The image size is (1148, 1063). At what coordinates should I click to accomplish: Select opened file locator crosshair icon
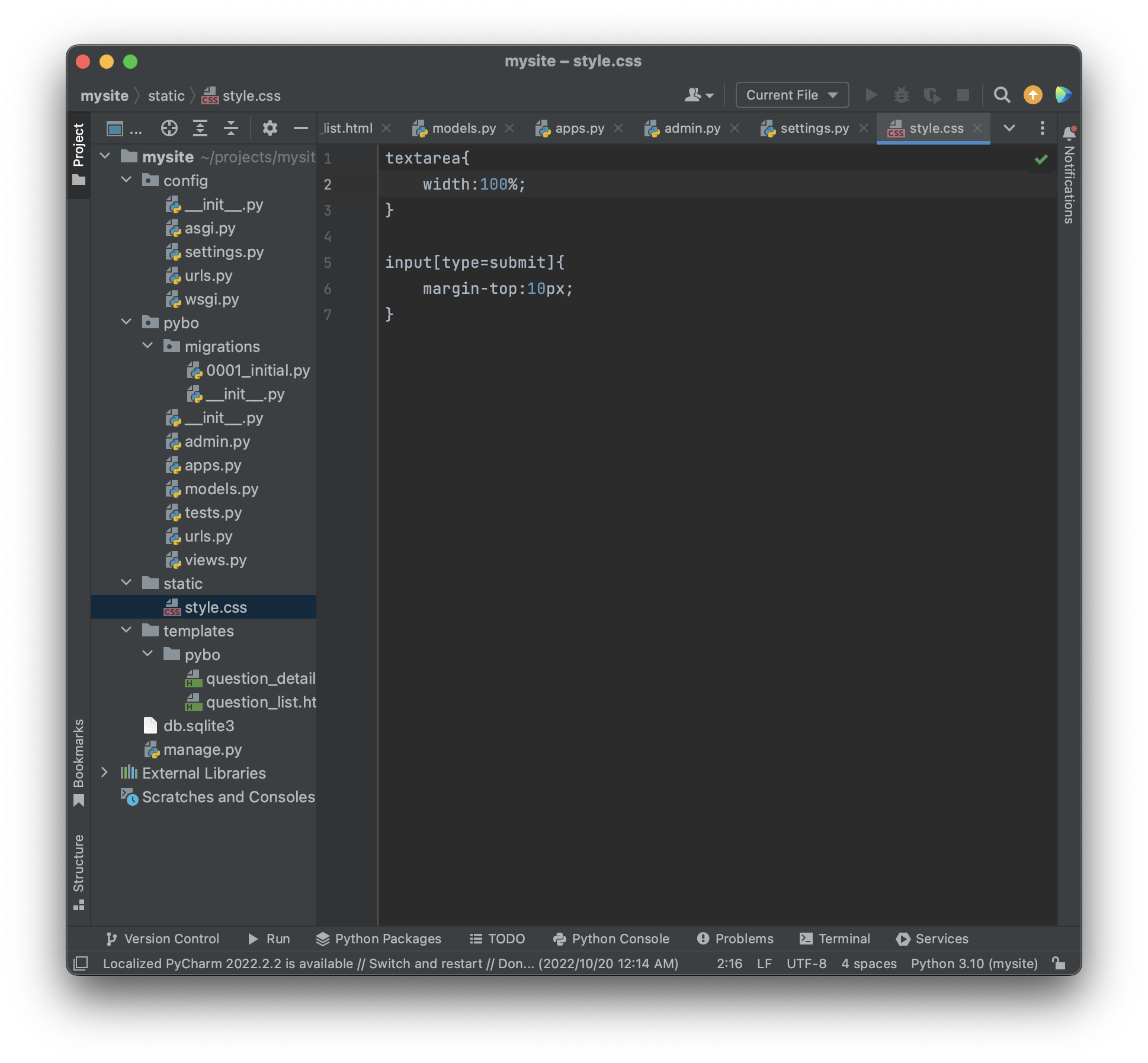click(x=169, y=128)
